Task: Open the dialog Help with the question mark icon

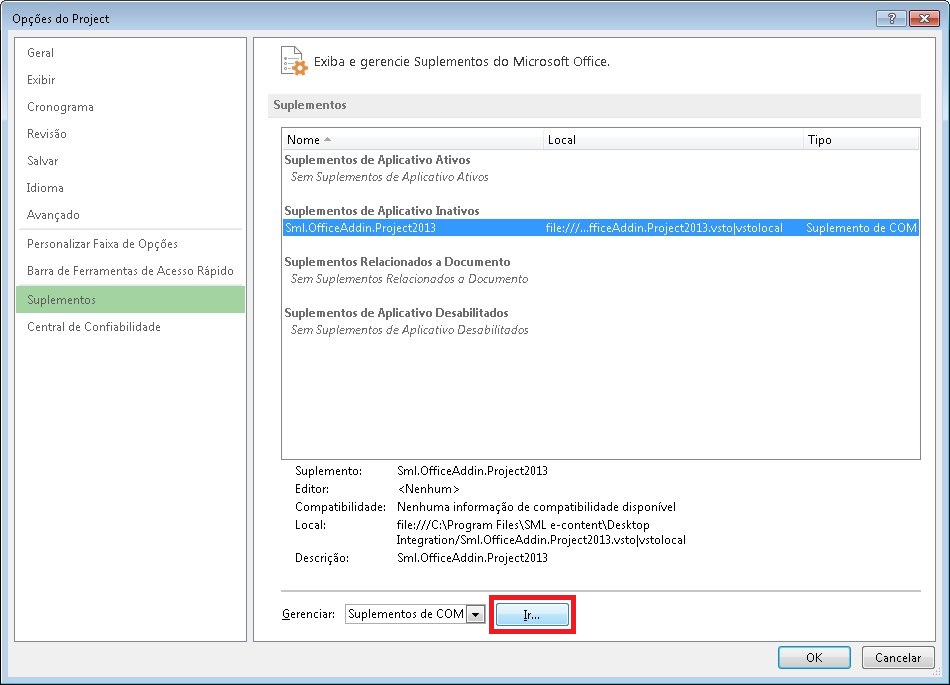Action: 890,17
